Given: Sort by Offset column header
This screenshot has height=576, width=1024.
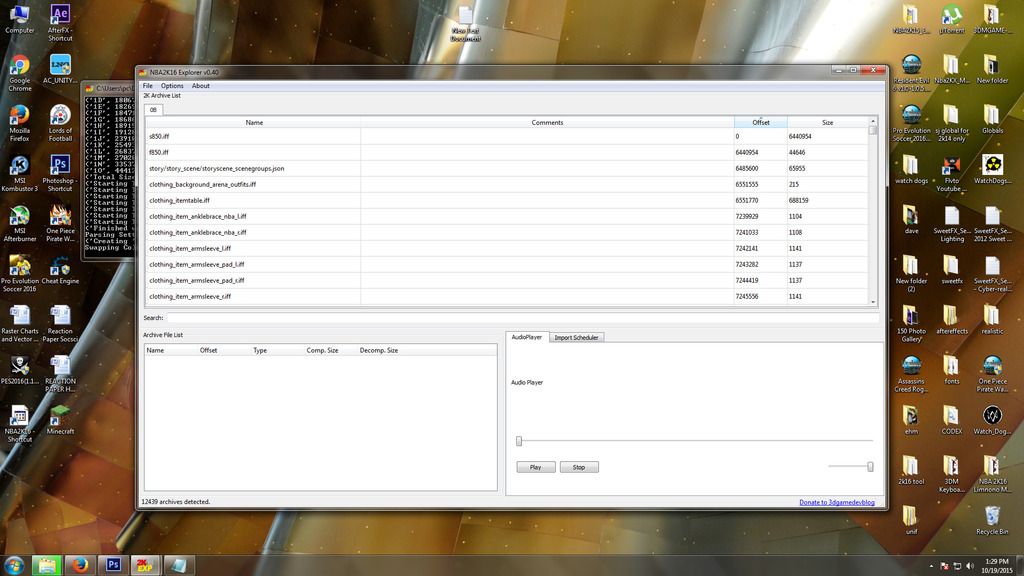Looking at the screenshot, I should [761, 122].
